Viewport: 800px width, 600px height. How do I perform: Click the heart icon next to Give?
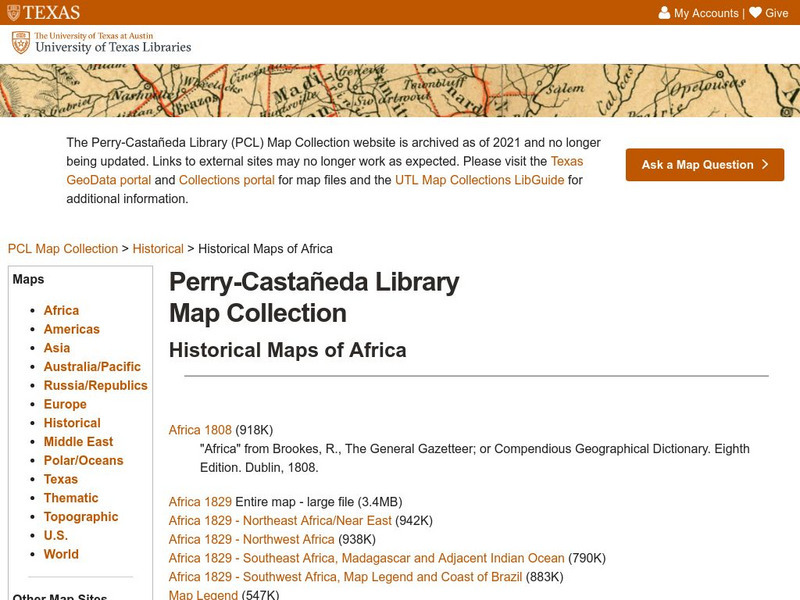(755, 13)
